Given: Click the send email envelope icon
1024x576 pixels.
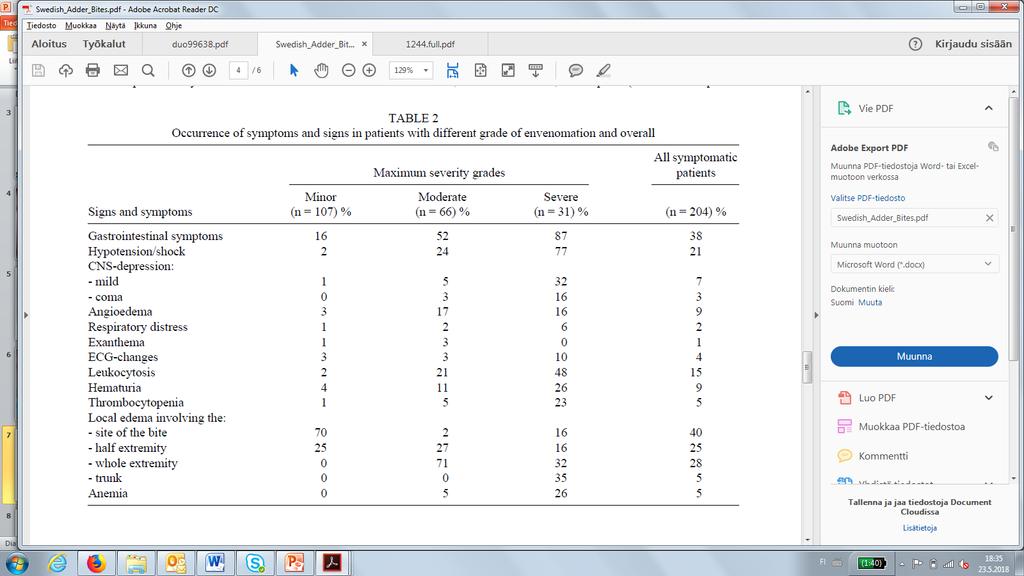Looking at the screenshot, I should coord(121,71).
